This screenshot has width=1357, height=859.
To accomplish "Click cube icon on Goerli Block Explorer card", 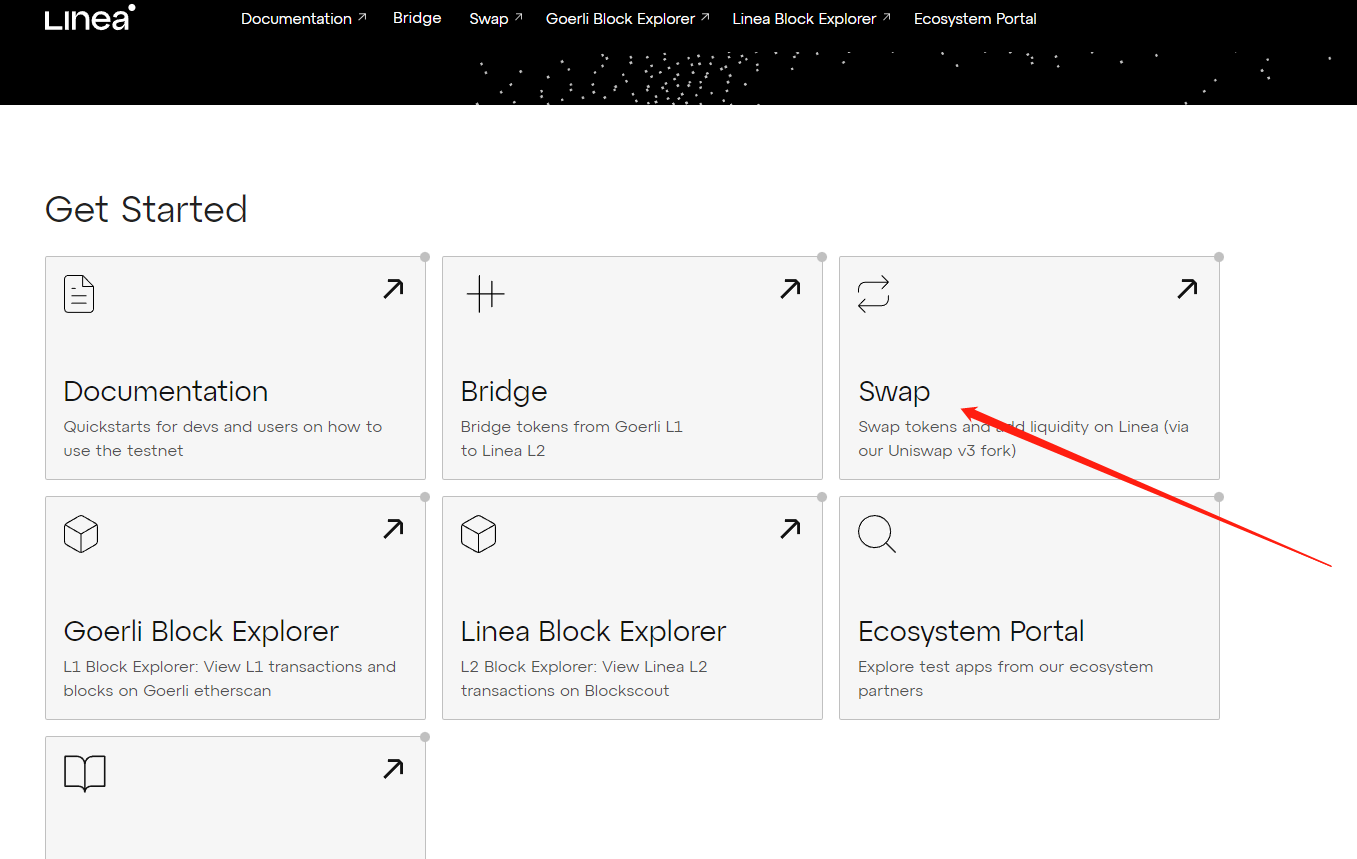I will click(x=81, y=534).
